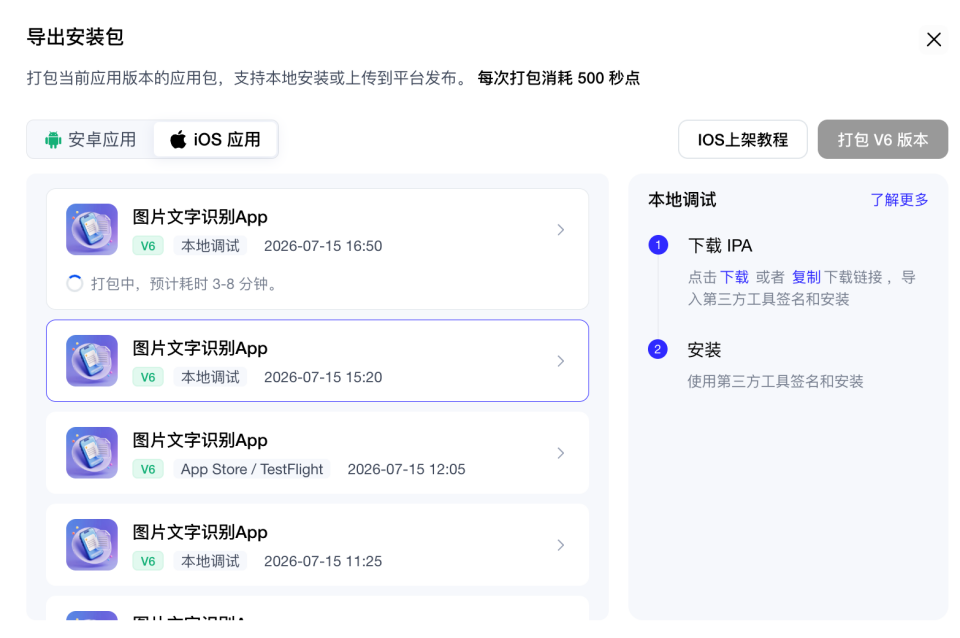Click the Android robot icon
This screenshot has height=638, width=960.
(x=53, y=140)
